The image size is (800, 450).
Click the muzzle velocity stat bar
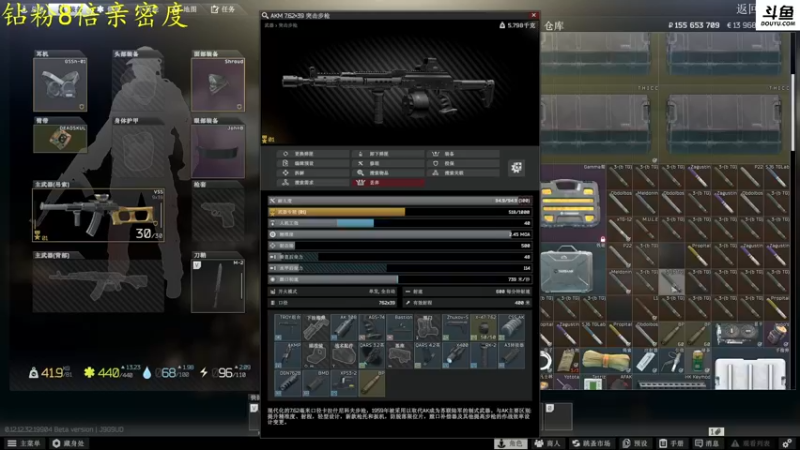coord(400,279)
